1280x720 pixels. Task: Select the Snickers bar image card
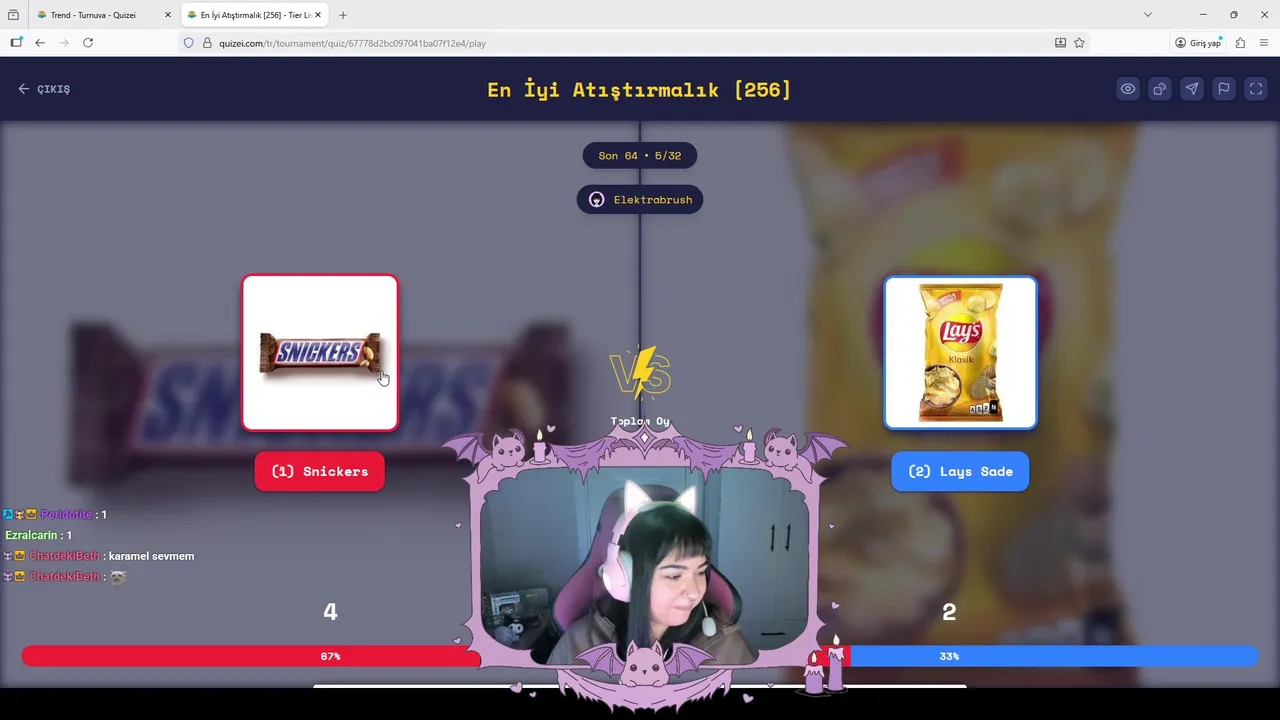pyautogui.click(x=320, y=353)
